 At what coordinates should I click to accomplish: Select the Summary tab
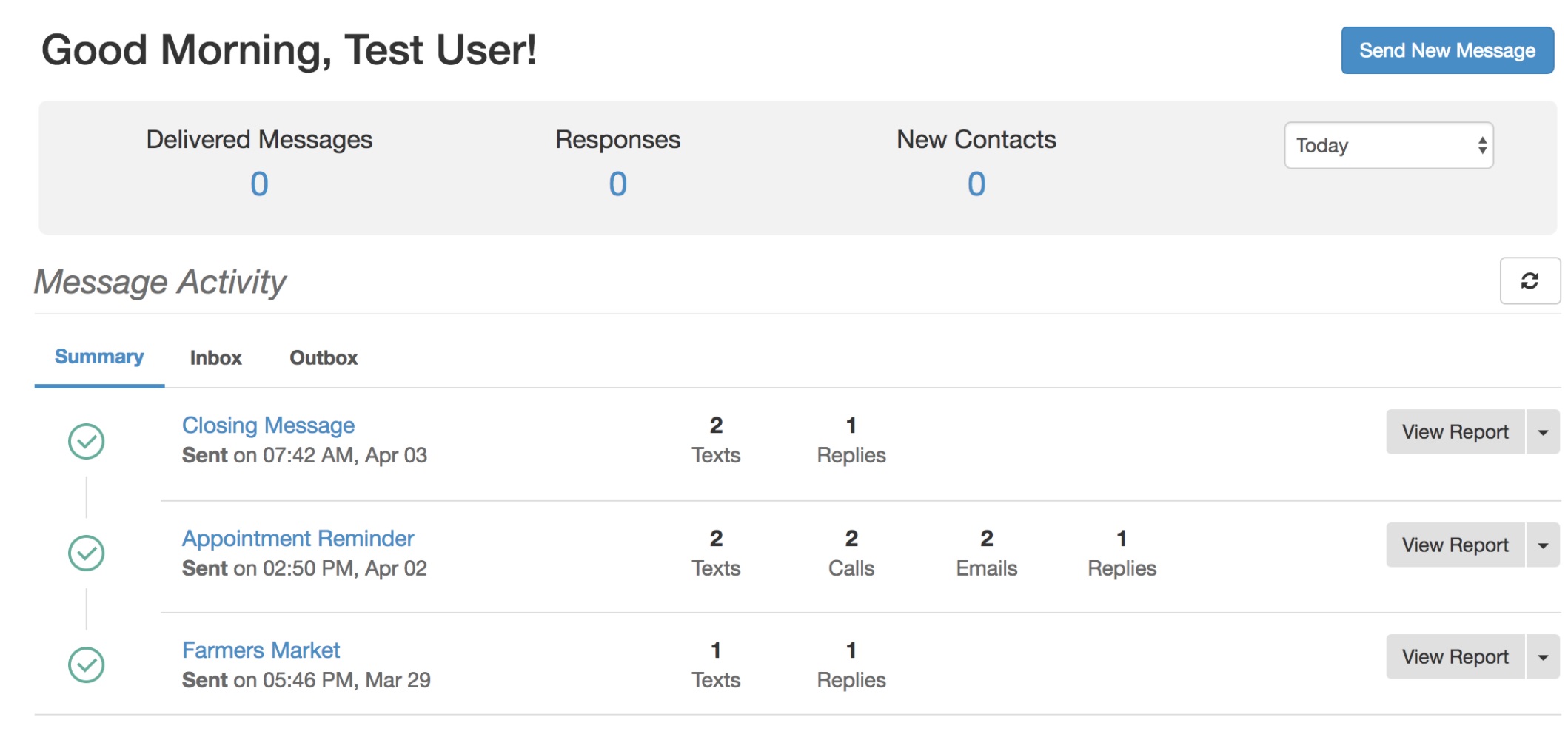[99, 357]
